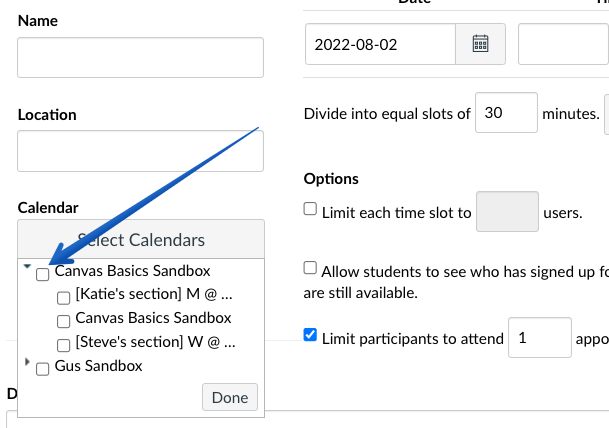Click the date field showing 2022-08-02
This screenshot has height=428, width=609.
380,44
